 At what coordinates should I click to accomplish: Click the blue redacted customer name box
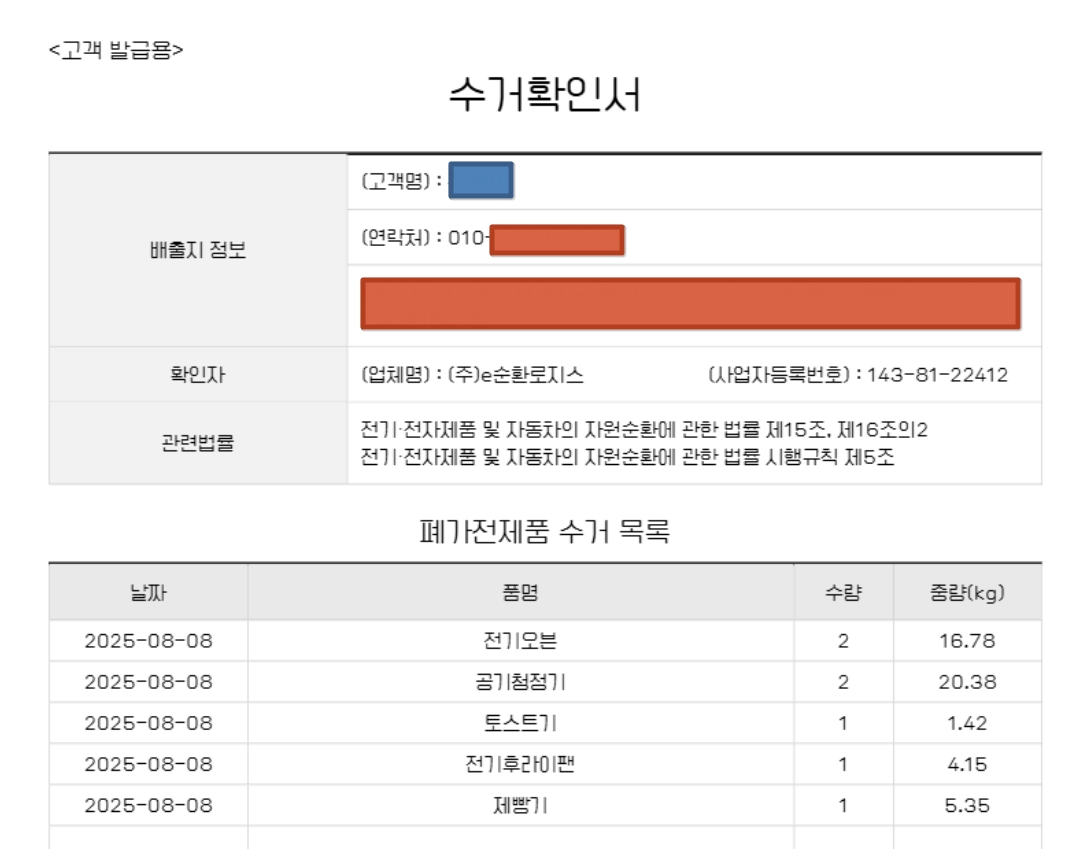click(481, 181)
